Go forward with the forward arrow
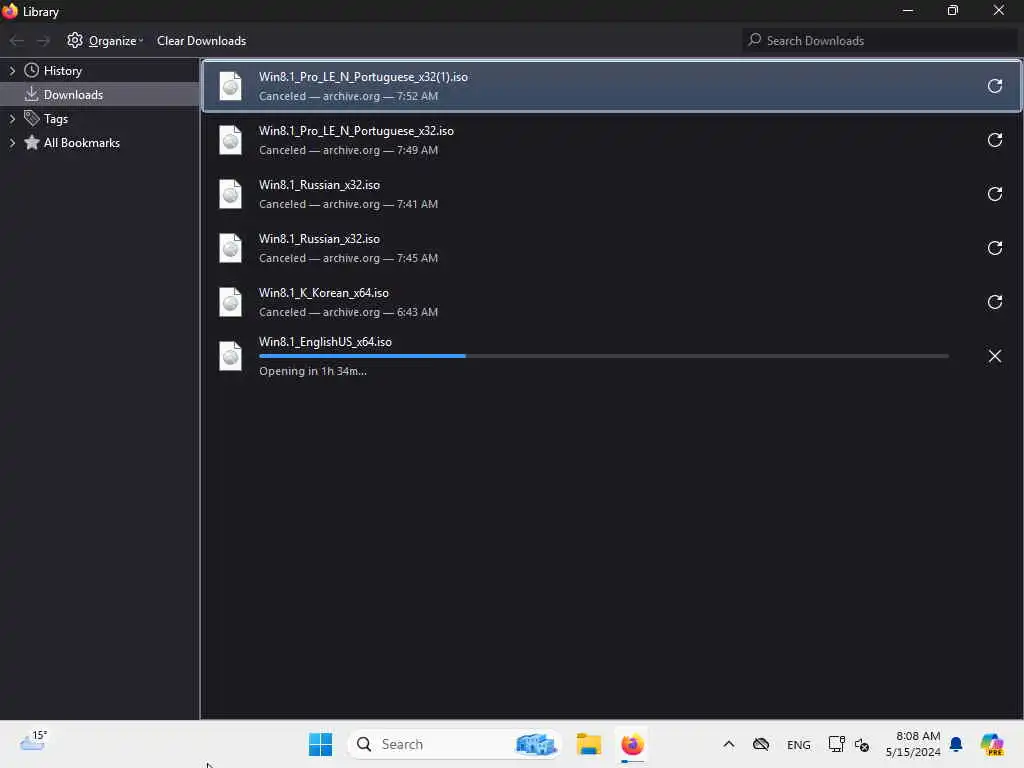 [43, 40]
